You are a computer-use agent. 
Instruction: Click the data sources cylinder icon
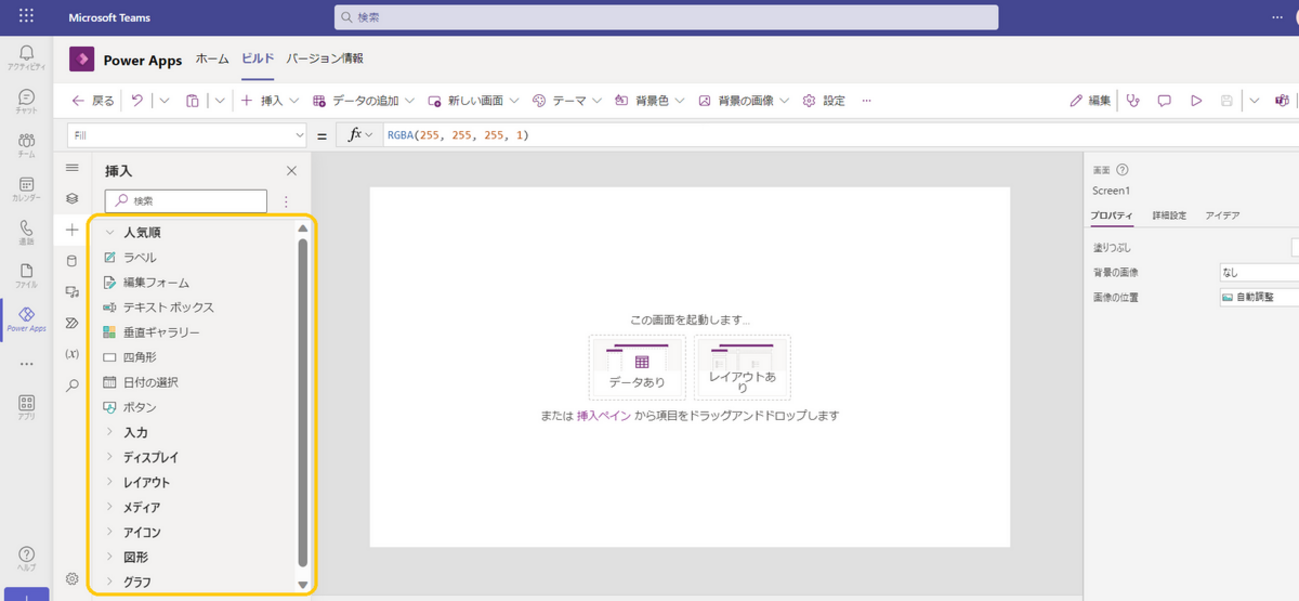(x=71, y=260)
